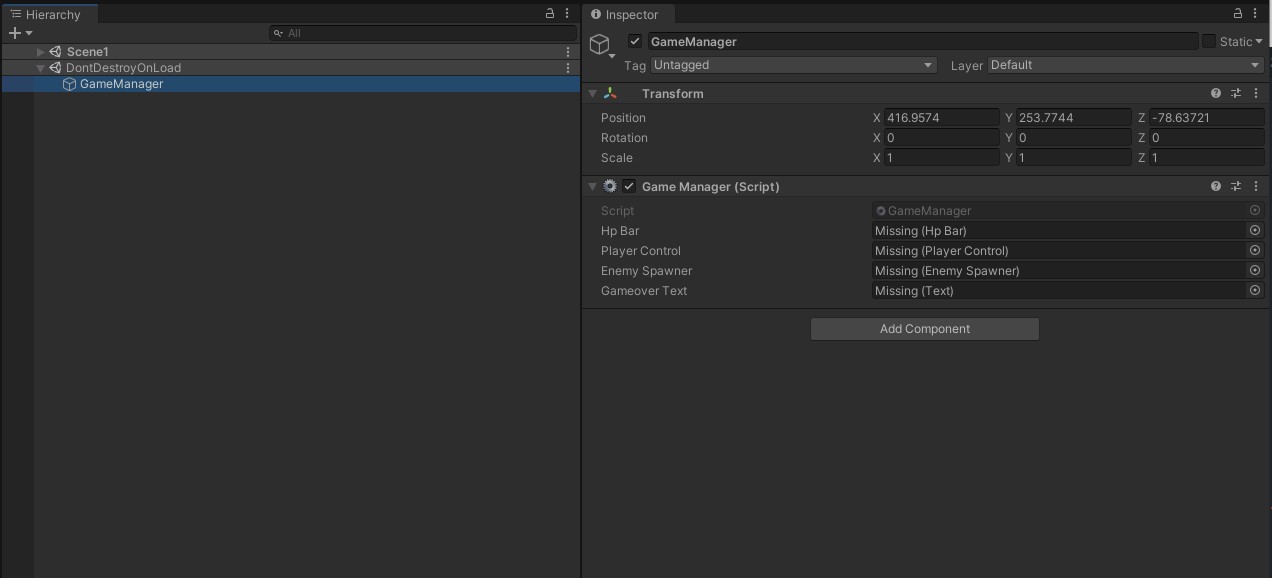Collapse the DontDestroyOnLoad node

point(41,68)
